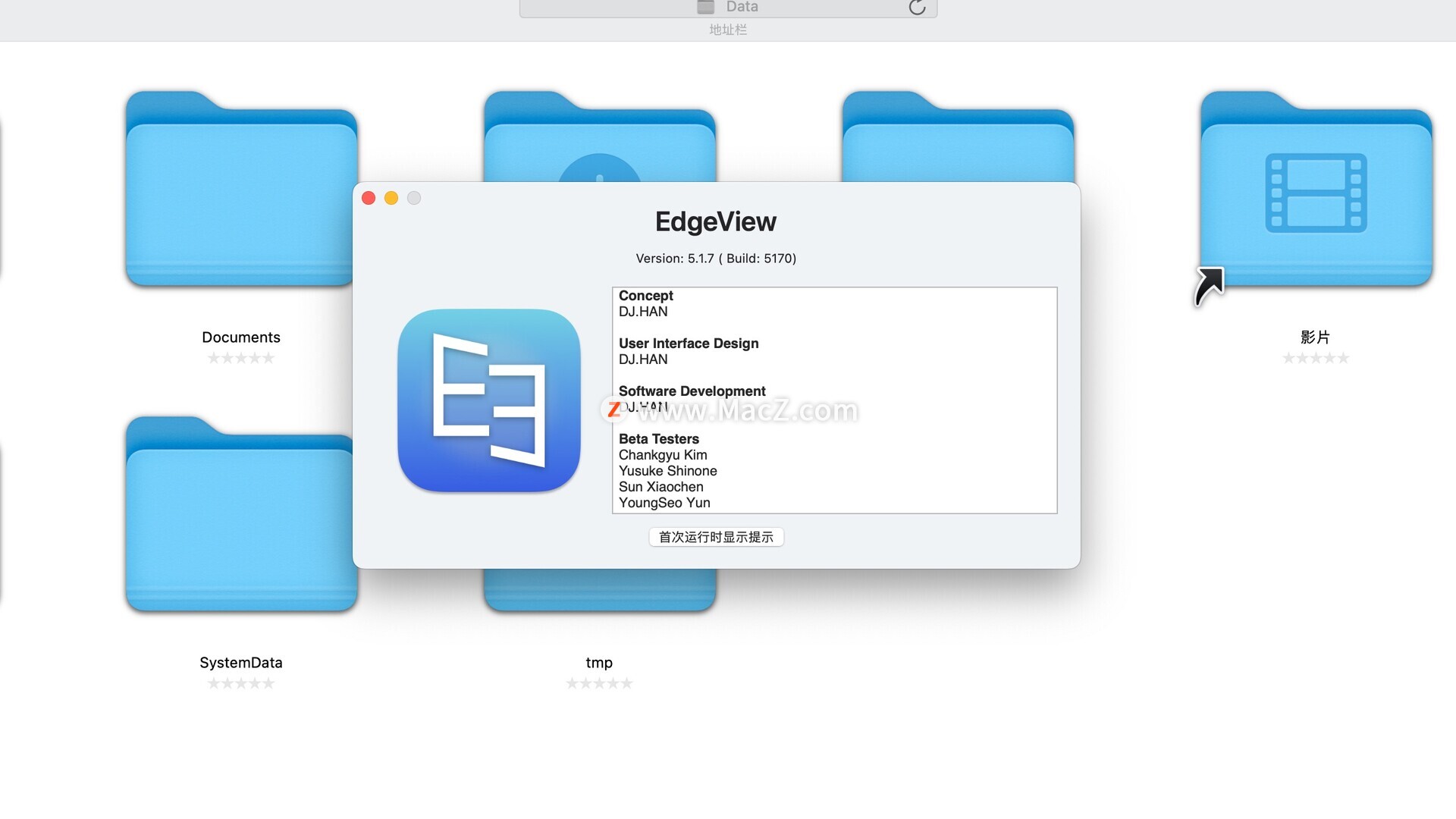Select the tmp folder label
This screenshot has height=819, width=1456.
[x=599, y=663]
